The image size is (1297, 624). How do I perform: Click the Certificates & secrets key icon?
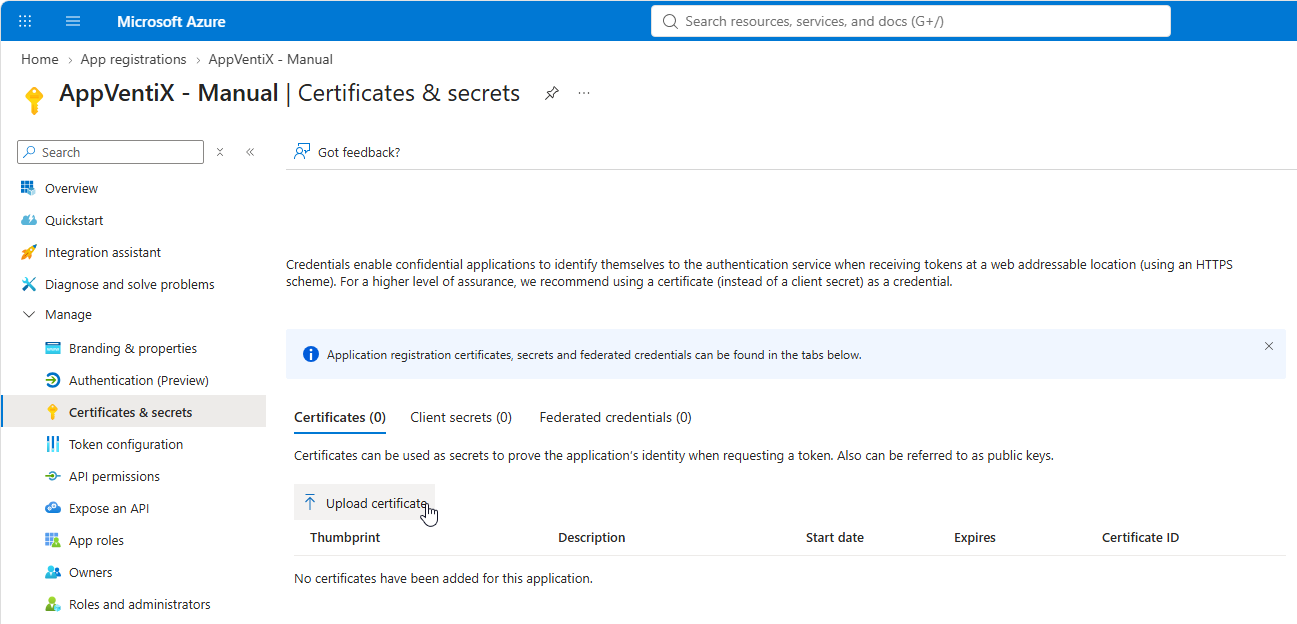pyautogui.click(x=53, y=412)
